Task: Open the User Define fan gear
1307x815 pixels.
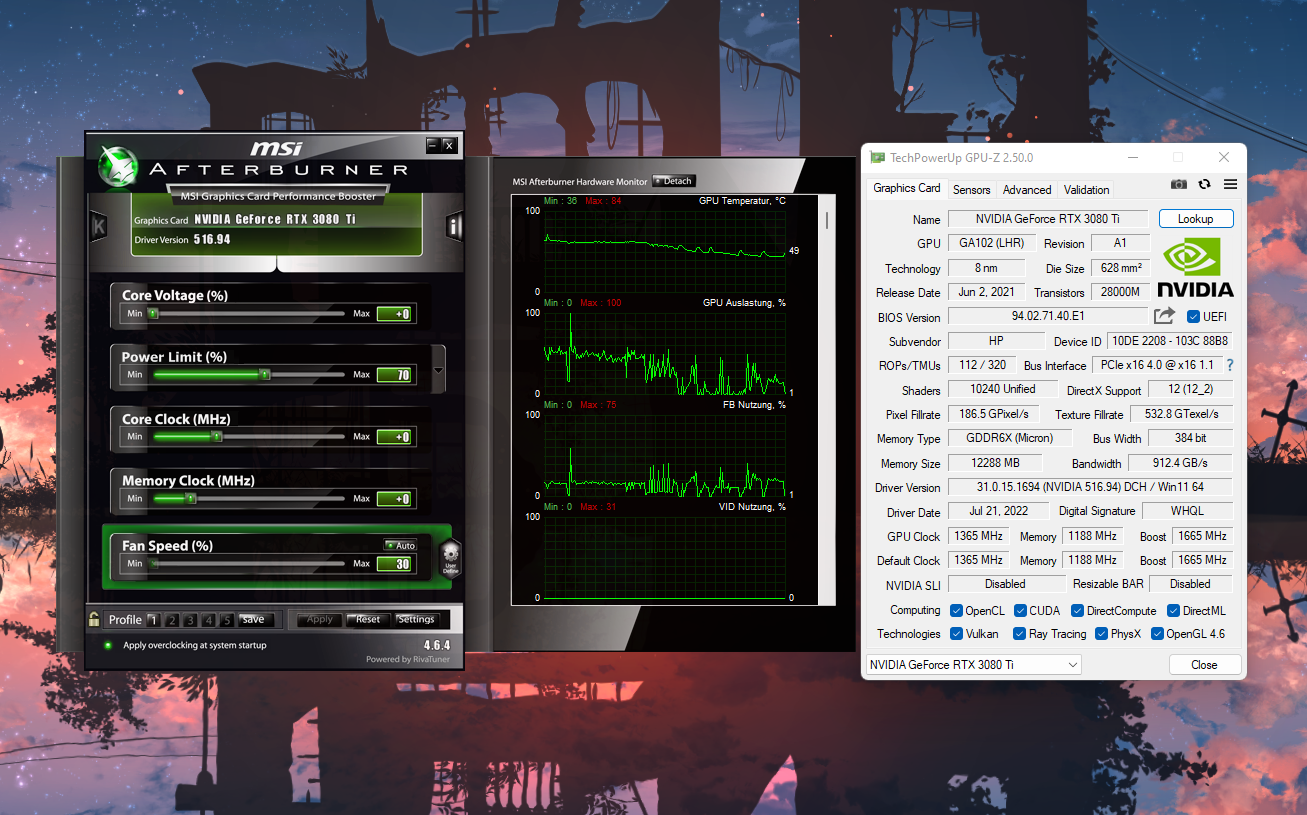Action: point(451,558)
